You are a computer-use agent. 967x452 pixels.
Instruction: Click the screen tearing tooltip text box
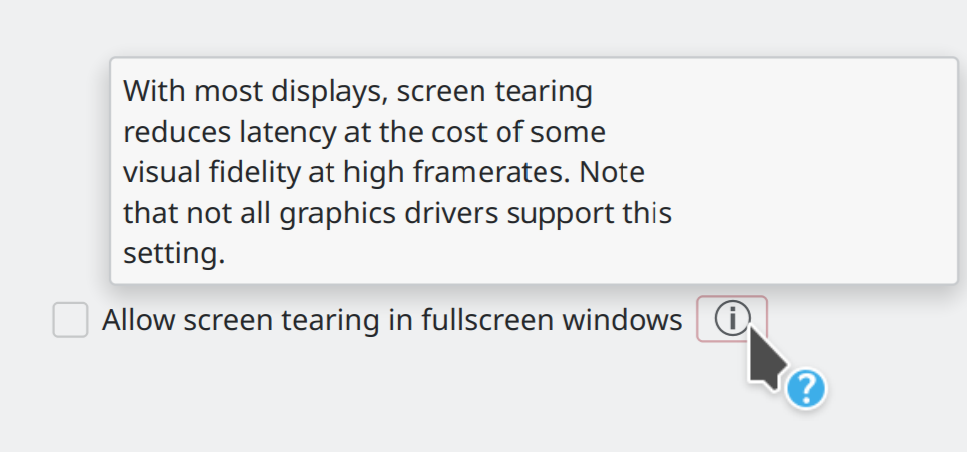point(533,170)
